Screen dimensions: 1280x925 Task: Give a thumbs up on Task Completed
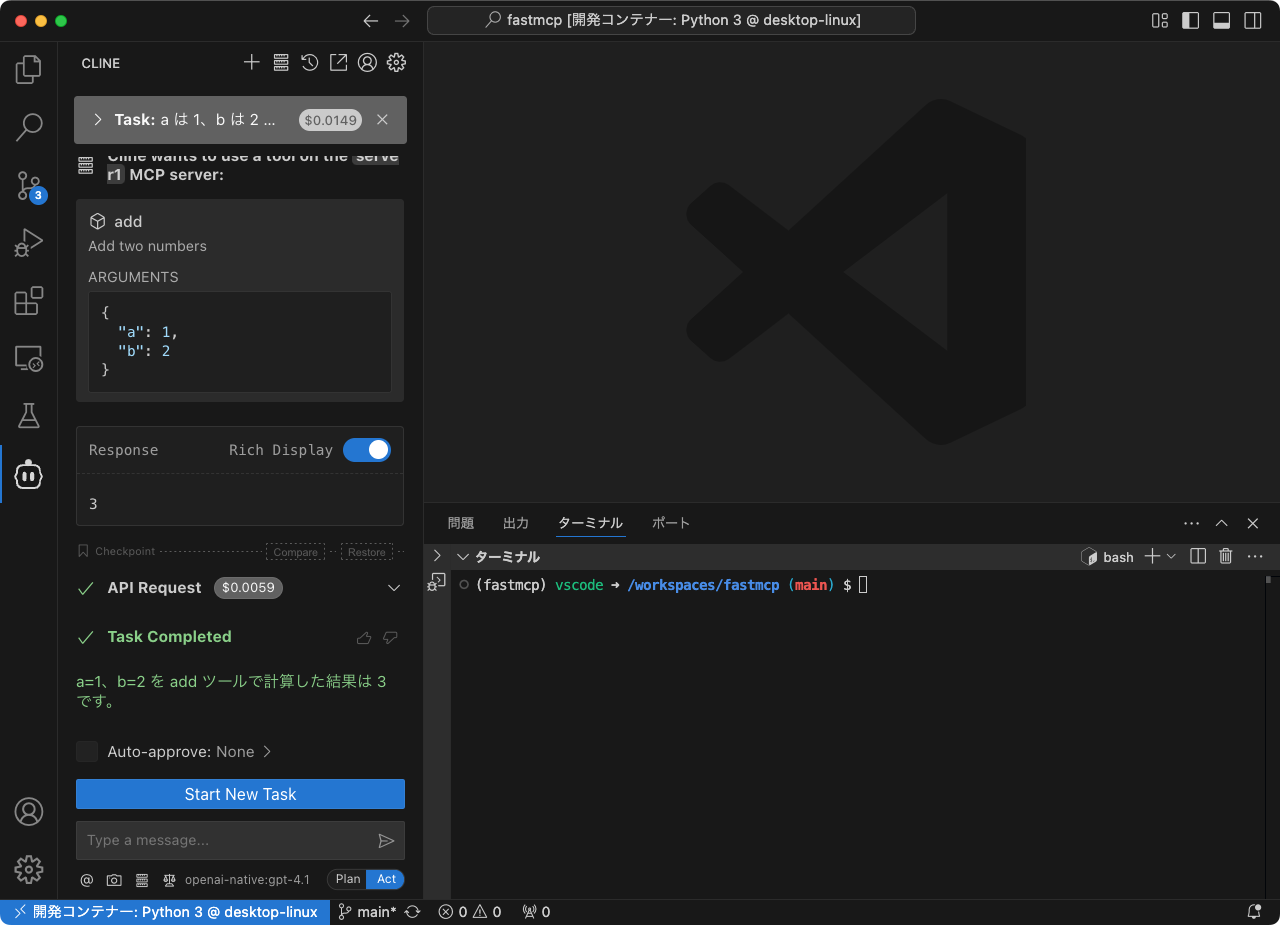click(364, 637)
